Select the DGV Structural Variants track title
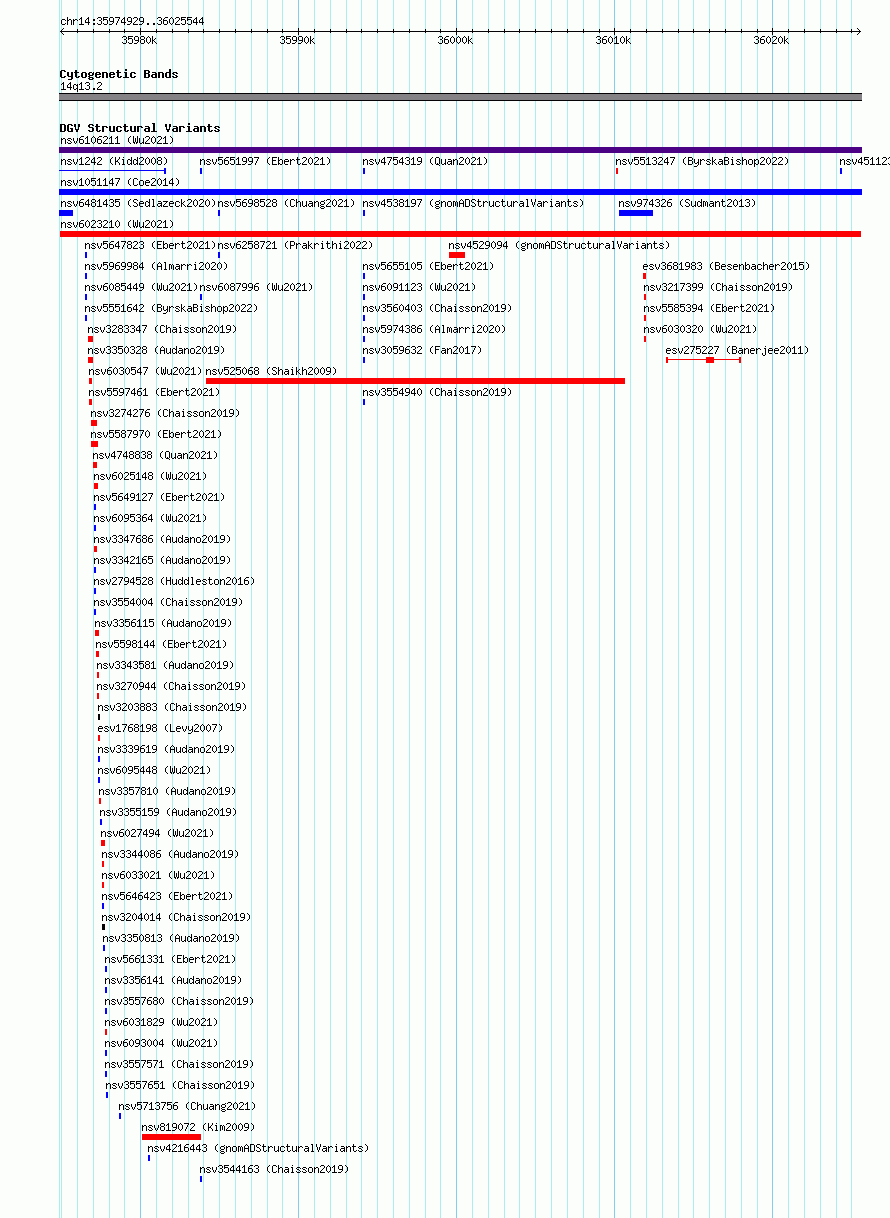The image size is (890, 1218). click(x=140, y=128)
